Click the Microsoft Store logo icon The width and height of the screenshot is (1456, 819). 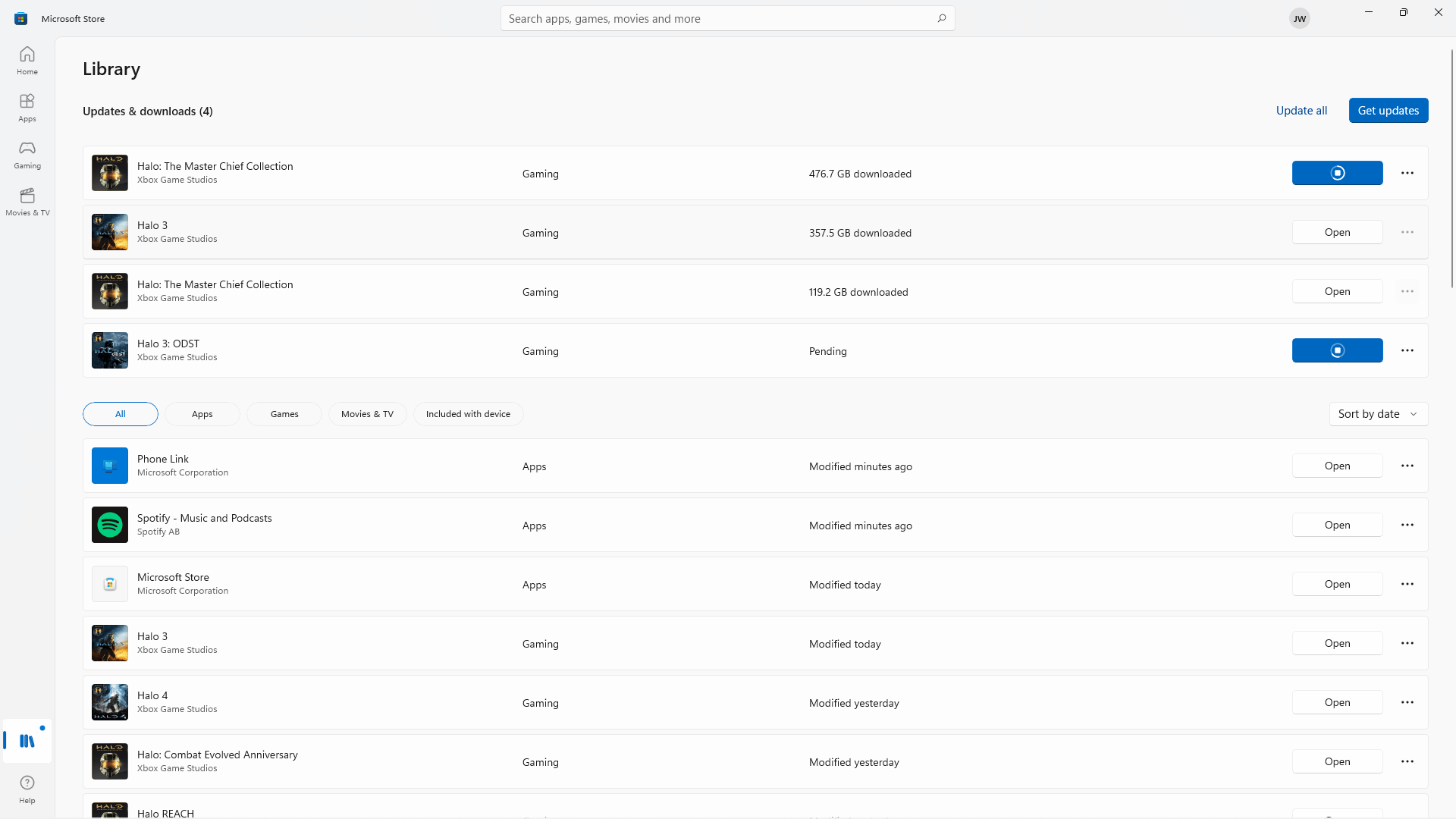(20, 18)
